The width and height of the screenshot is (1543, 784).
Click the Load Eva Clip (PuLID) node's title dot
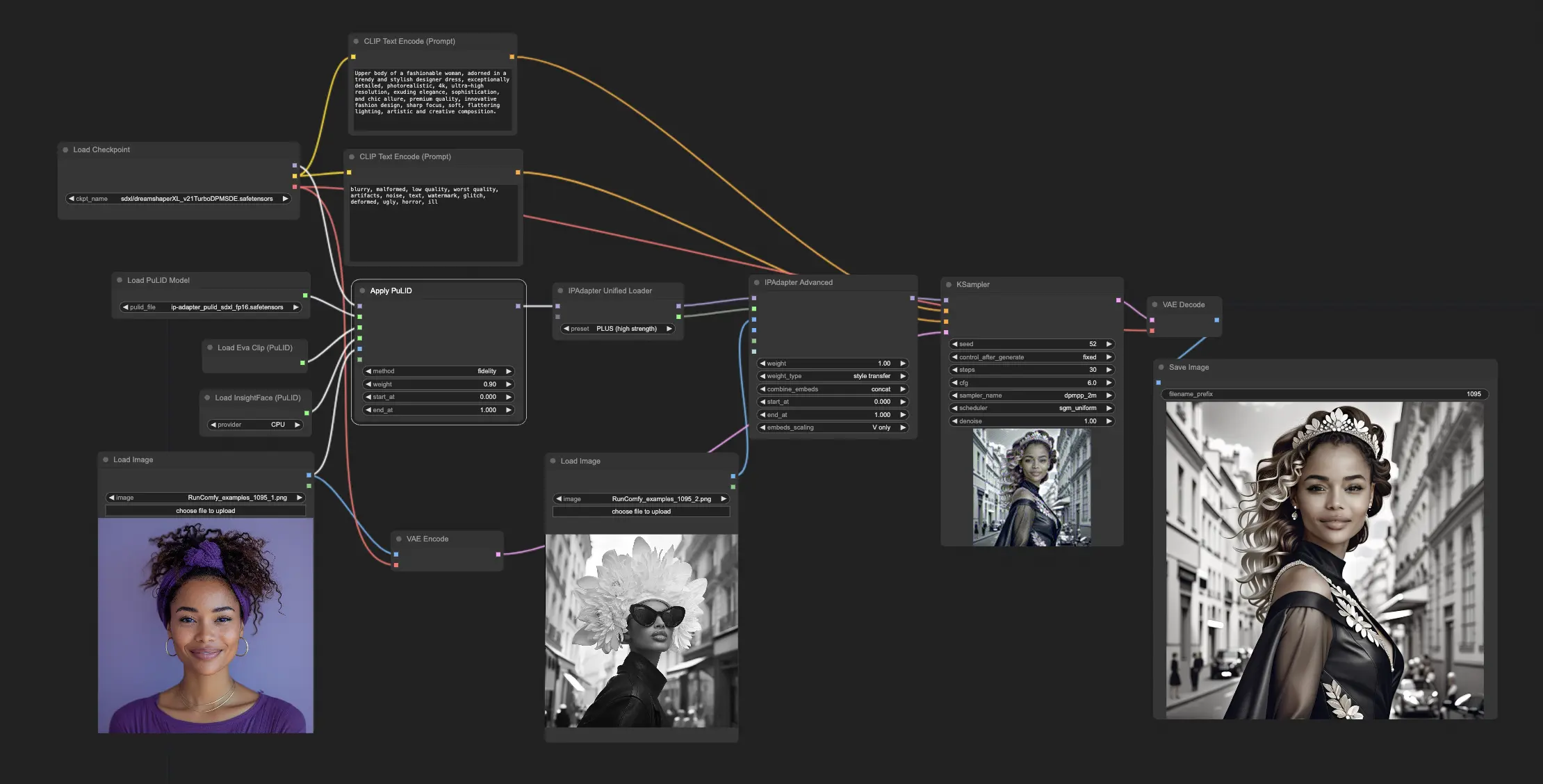click(210, 348)
